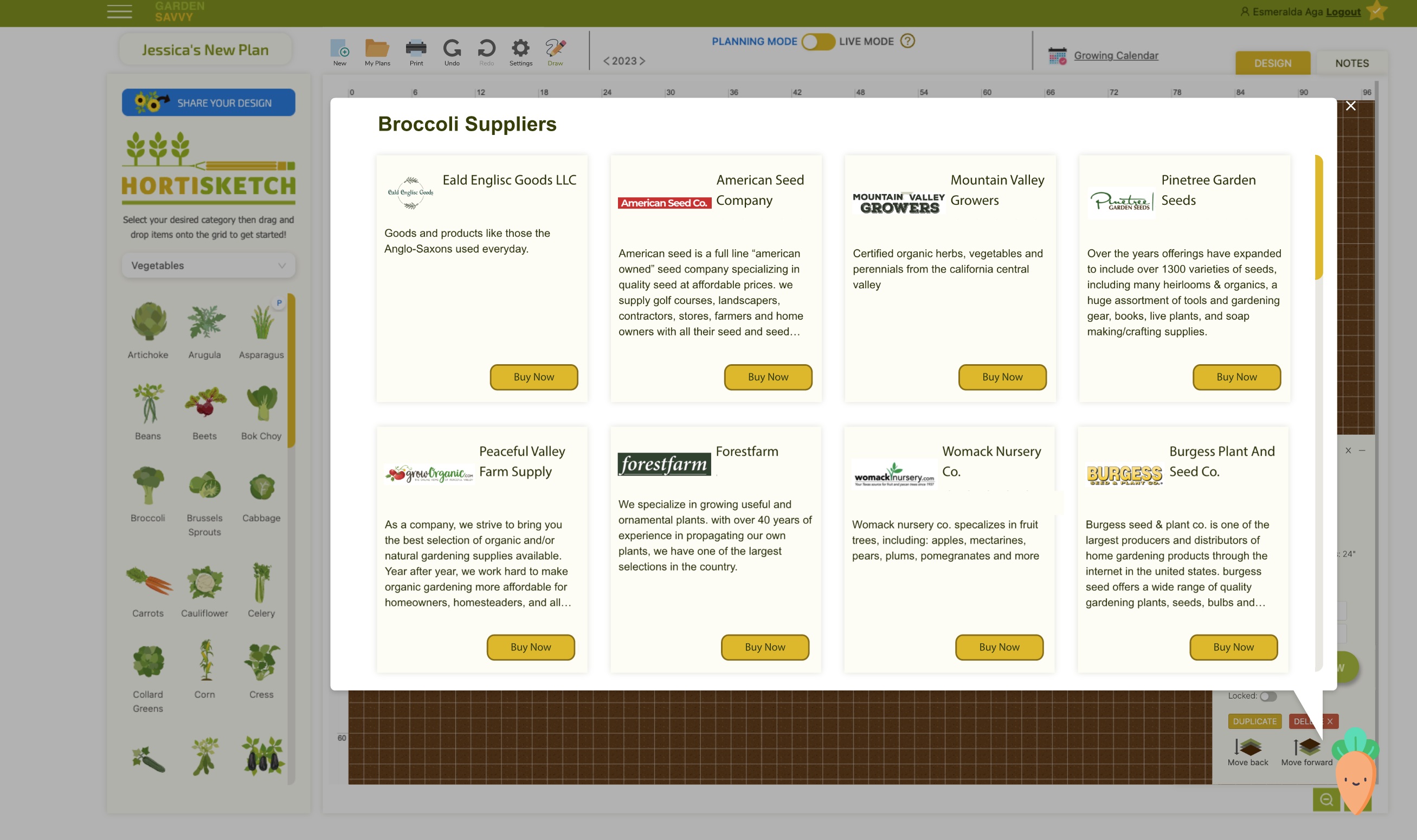Click the Move forward layer icon
This screenshot has width=1417, height=840.
[1306, 747]
